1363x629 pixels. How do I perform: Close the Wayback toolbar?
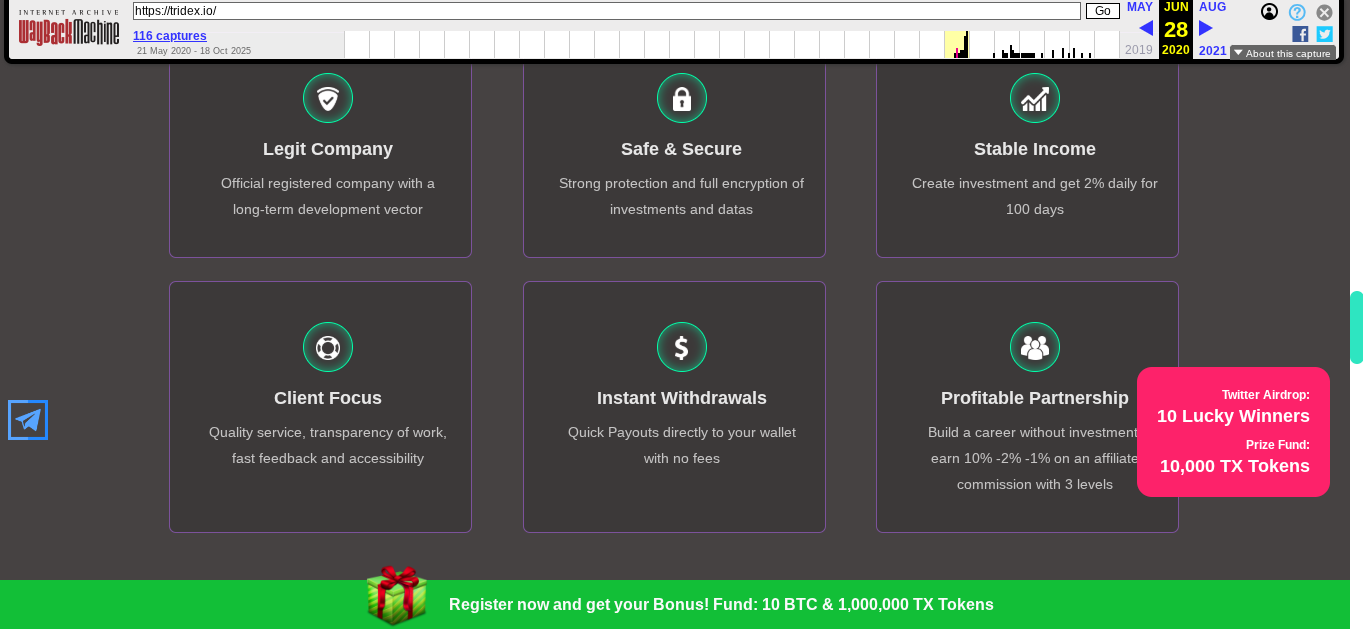[x=1324, y=12]
